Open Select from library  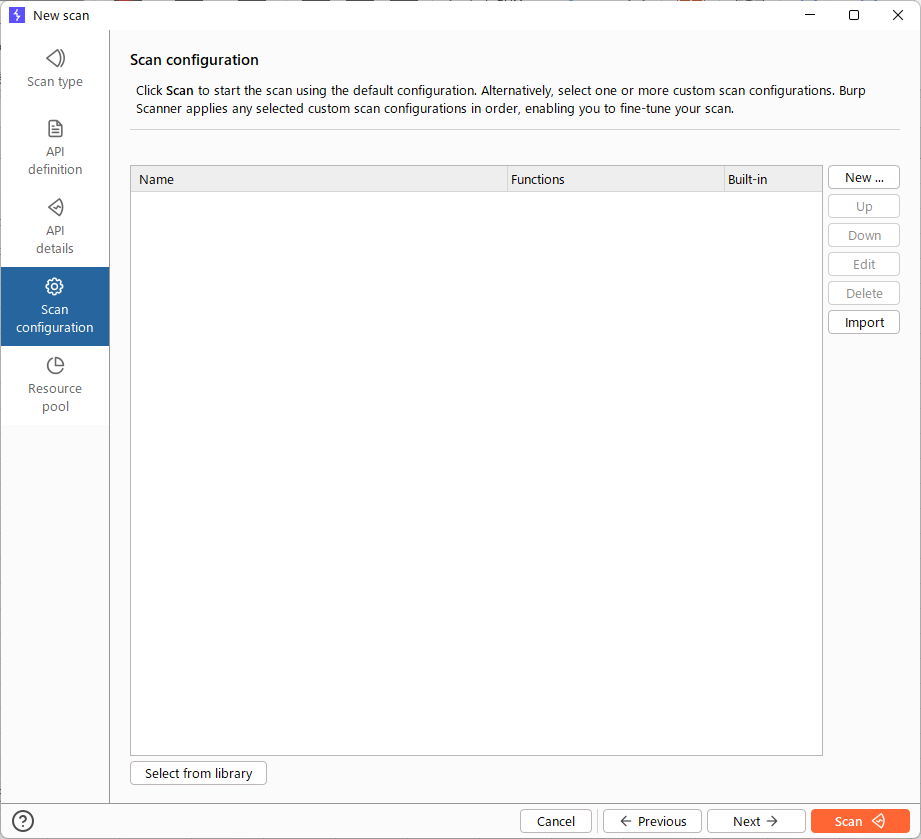pyautogui.click(x=197, y=773)
